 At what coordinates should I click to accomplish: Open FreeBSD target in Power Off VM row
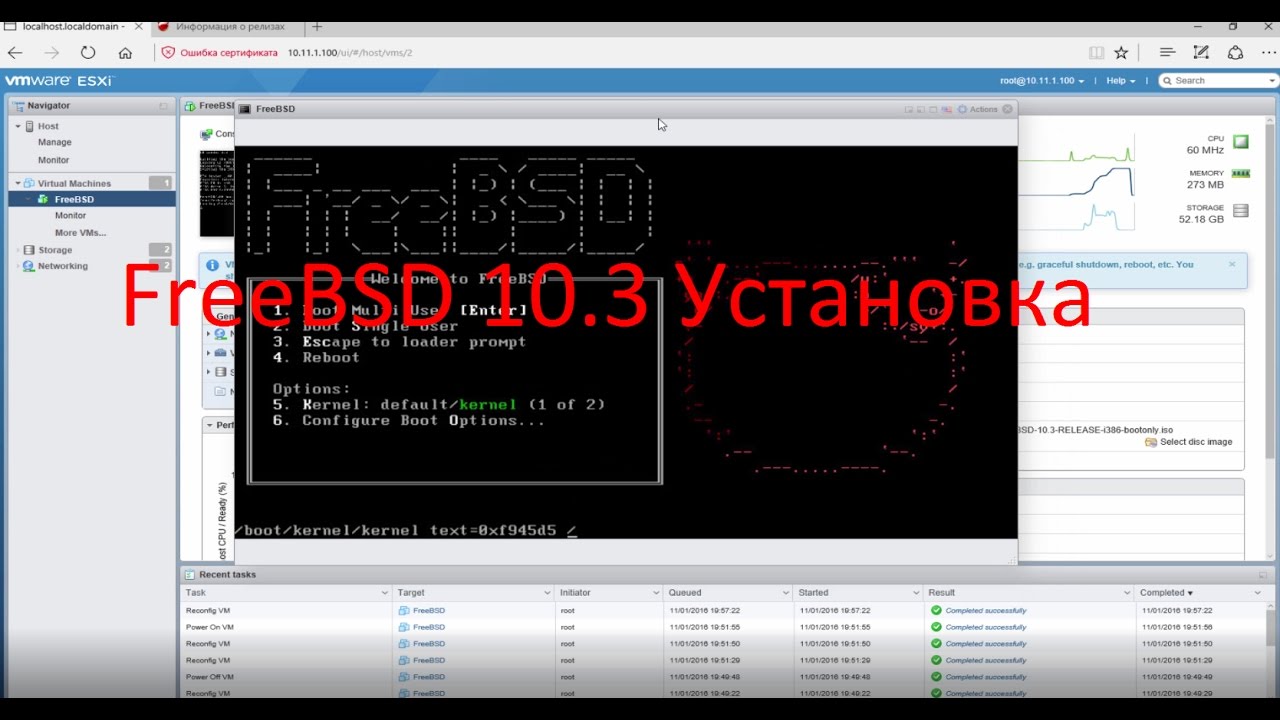pyautogui.click(x=428, y=677)
